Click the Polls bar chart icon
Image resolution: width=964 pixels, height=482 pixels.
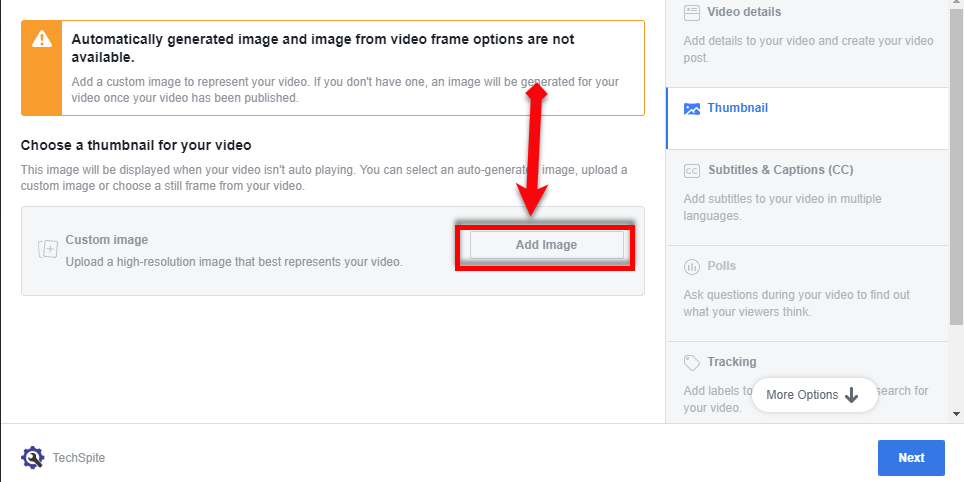tap(691, 267)
